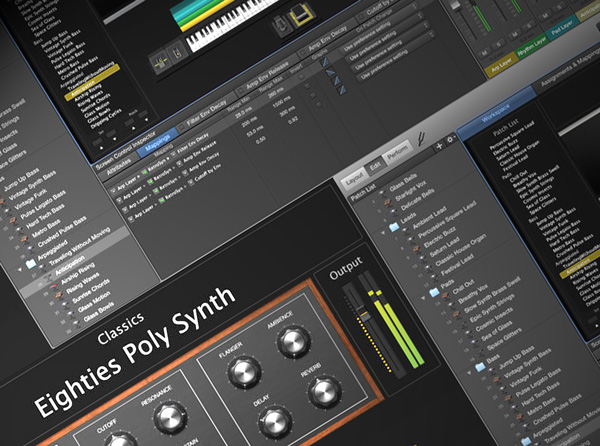Select the Filter Env Decay parameter tab
The height and width of the screenshot is (446, 600).
tap(207, 113)
